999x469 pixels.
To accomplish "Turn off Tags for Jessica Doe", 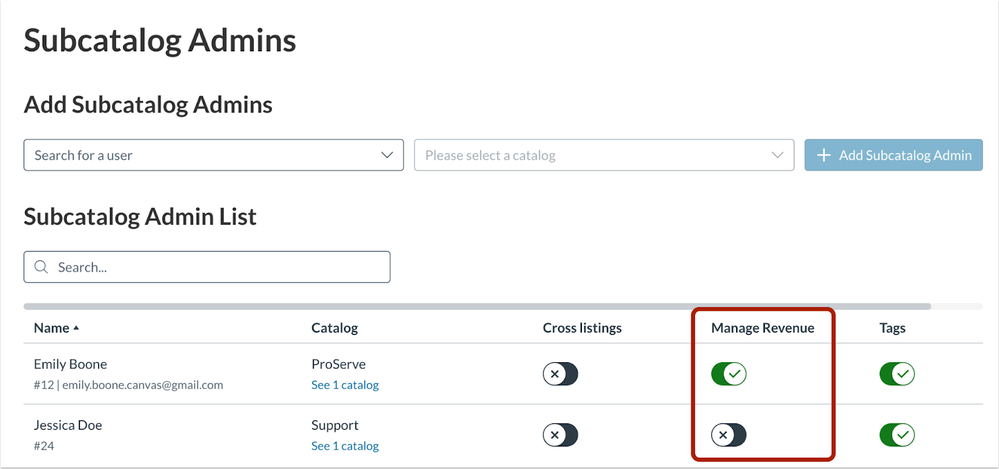I will [x=897, y=435].
